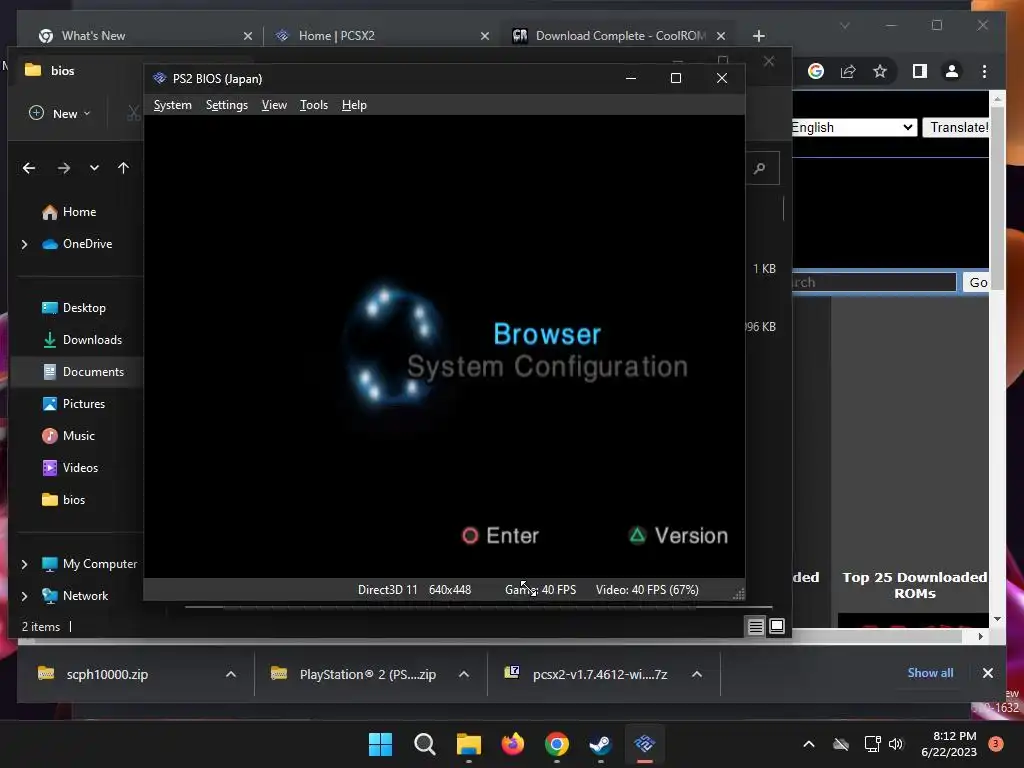Select OneDrive in File Explorer sidebar
This screenshot has width=1024, height=768.
78,244
